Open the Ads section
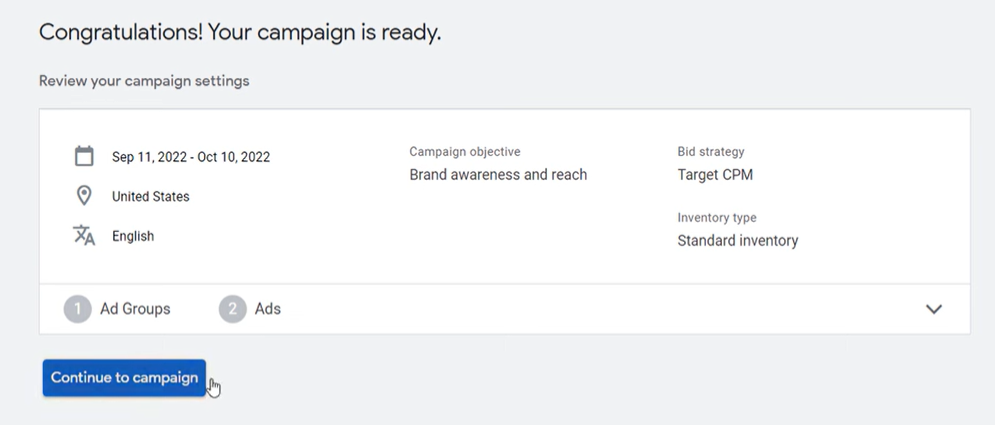Screen dimensions: 995x425 point(268,309)
